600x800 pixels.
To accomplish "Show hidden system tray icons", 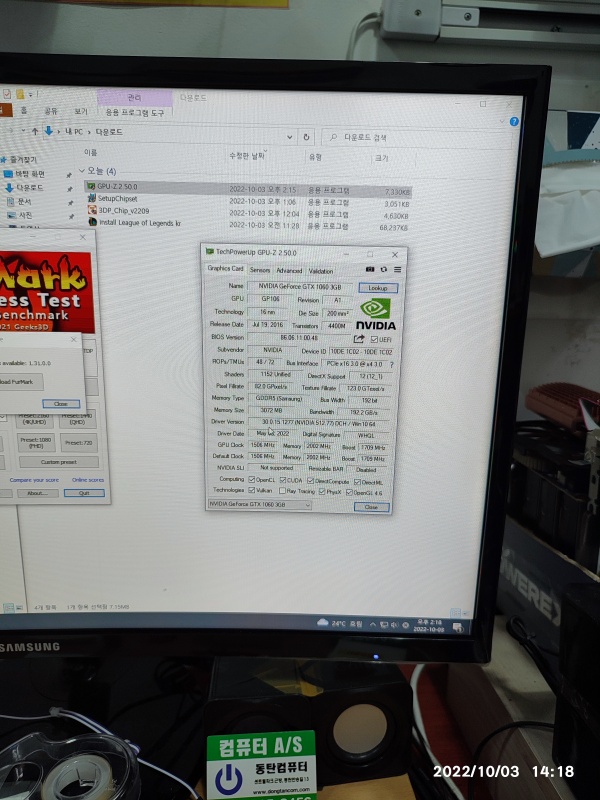I will point(372,624).
